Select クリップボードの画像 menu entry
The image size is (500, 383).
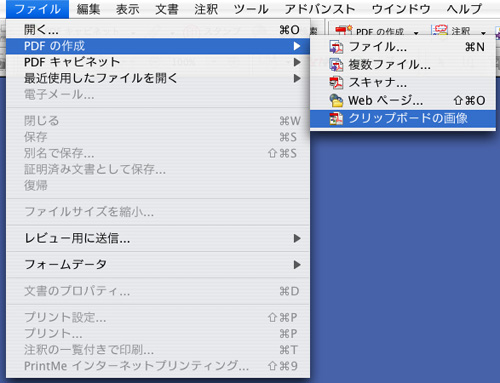403,118
